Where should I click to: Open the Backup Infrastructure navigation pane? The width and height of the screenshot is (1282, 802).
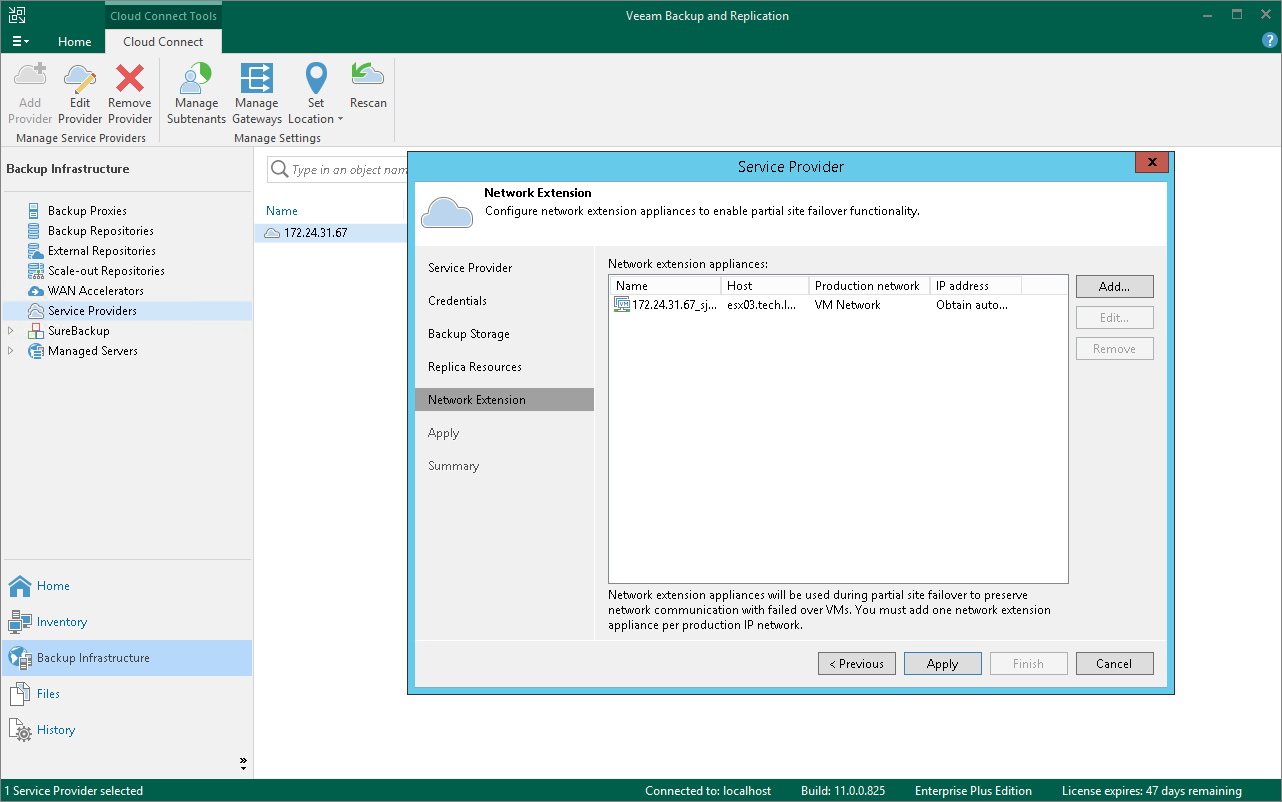127,658
